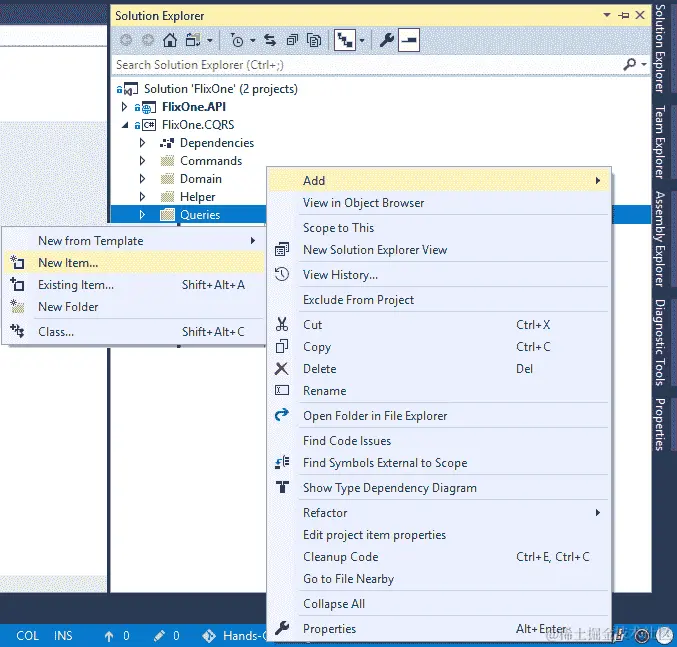Click the Back navigation icon in Solution Explorer toolbar
Image resolution: width=677 pixels, height=647 pixels.
126,40
